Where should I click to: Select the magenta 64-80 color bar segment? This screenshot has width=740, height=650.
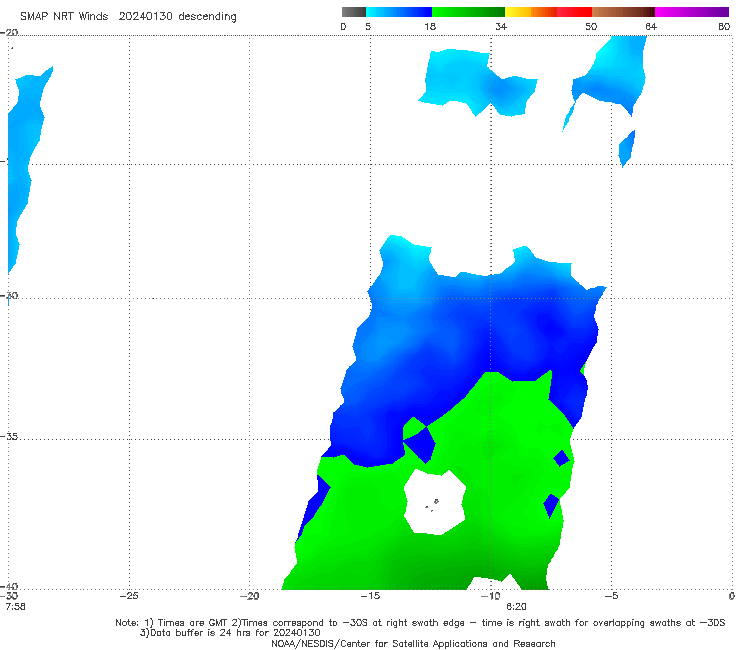click(692, 12)
